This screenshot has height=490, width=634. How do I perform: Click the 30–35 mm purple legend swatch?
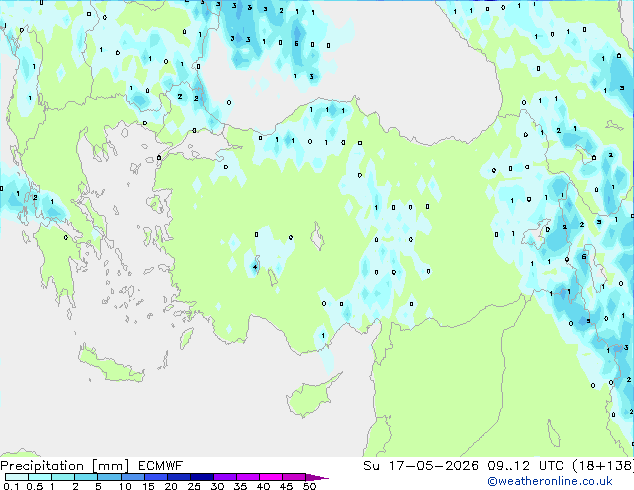pos(224,477)
